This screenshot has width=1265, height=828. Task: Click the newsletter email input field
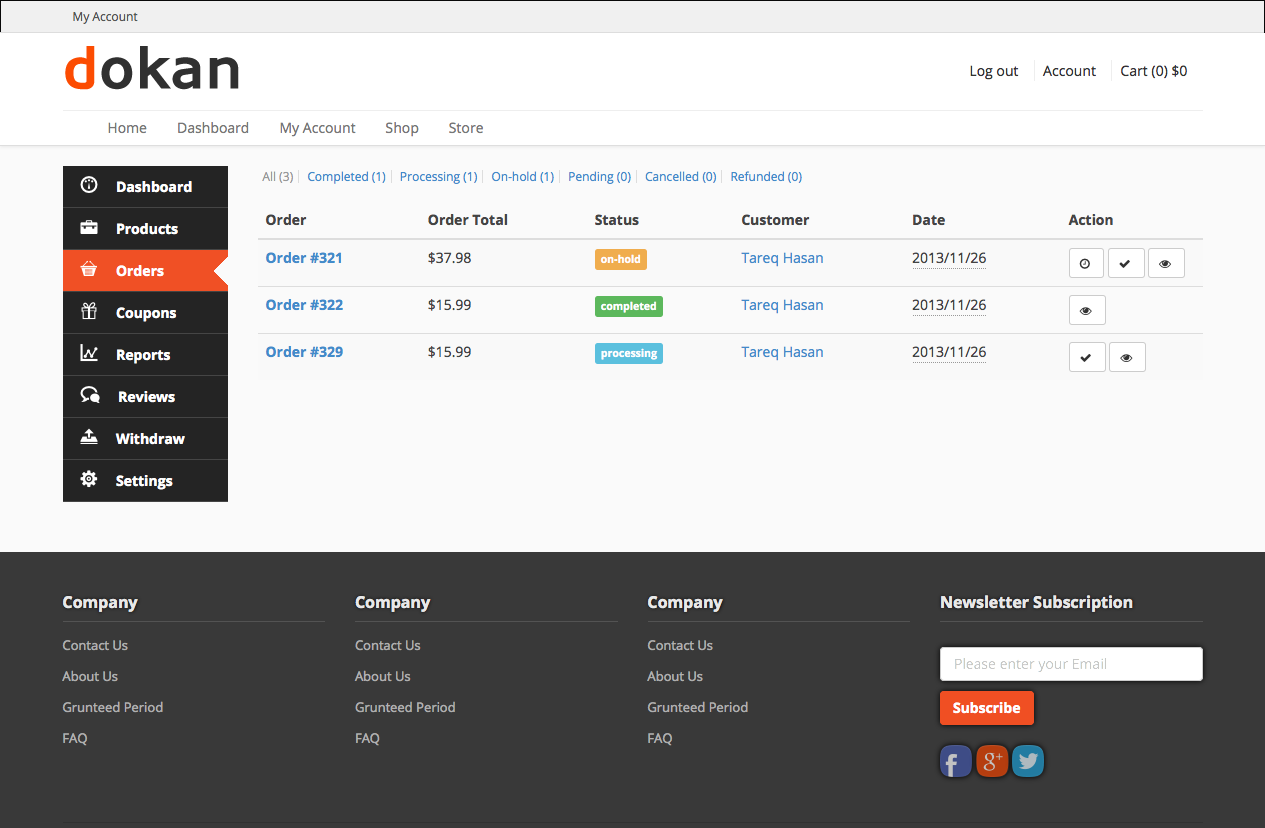click(1071, 664)
